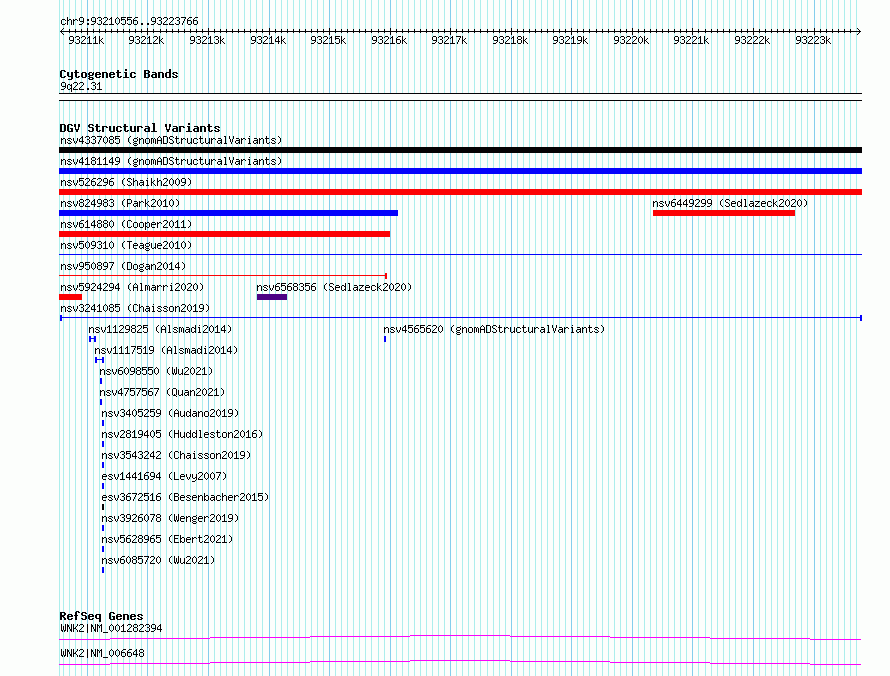
Task: Click the red nsv526296 Shaikh2009 bar
Action: point(460,192)
